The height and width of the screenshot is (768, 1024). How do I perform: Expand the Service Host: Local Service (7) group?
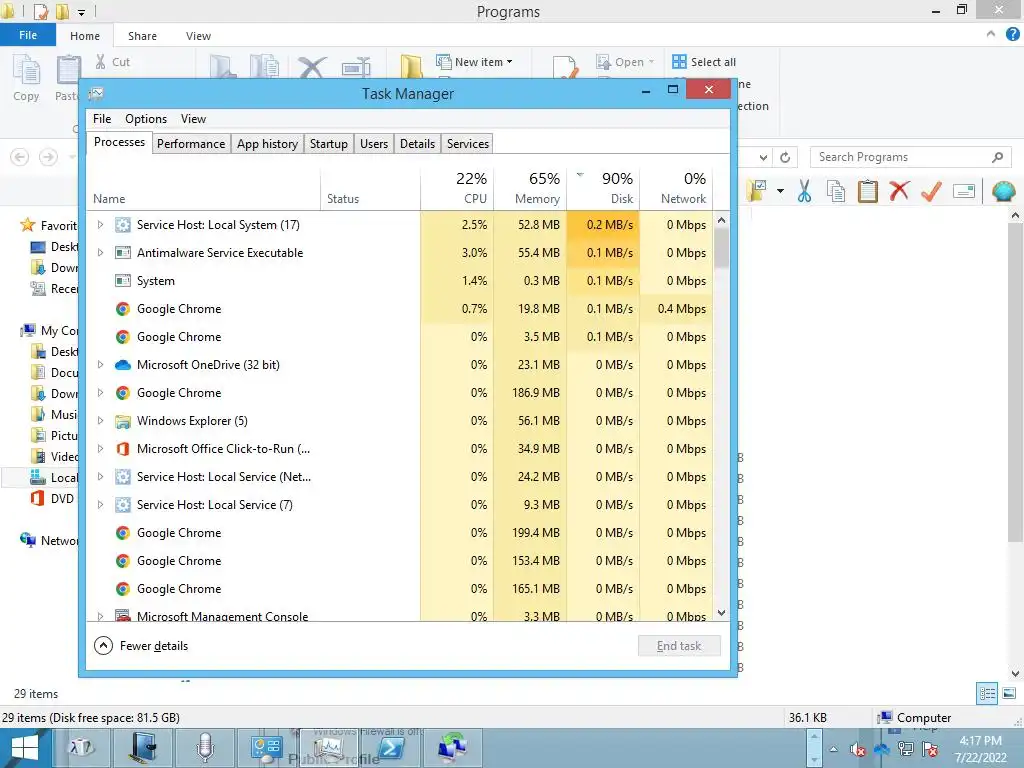click(x=100, y=505)
